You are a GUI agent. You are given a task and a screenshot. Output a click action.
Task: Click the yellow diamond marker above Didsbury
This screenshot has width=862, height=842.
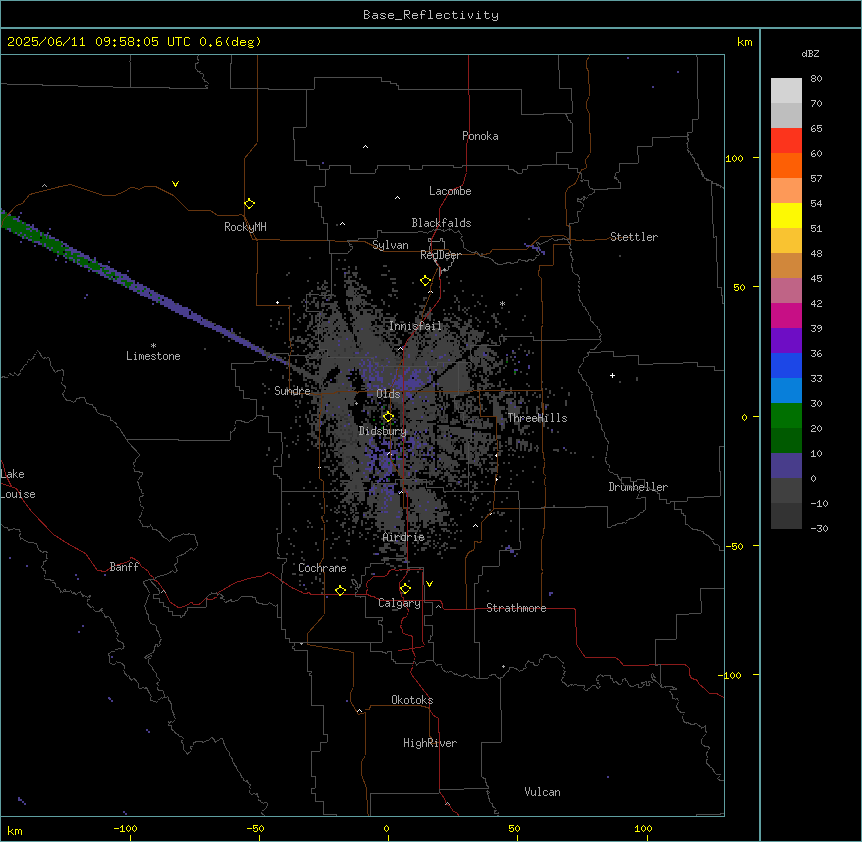point(388,416)
